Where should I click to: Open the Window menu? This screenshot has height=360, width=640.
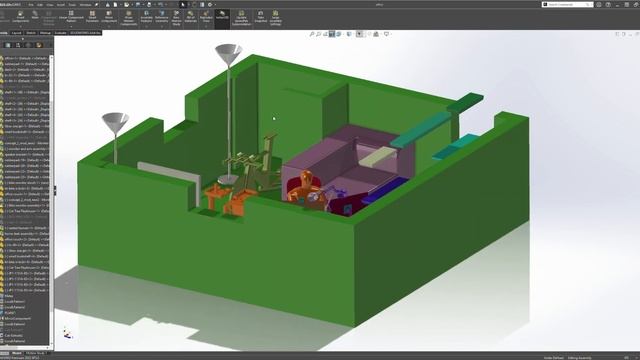(x=85, y=4)
